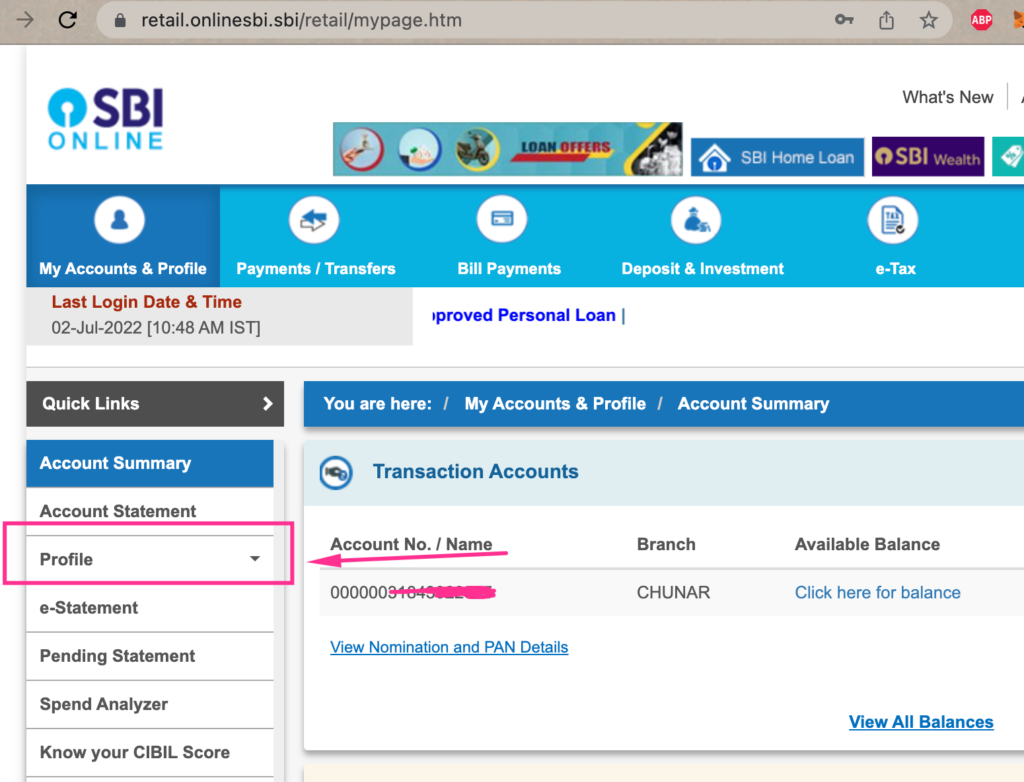Image resolution: width=1024 pixels, height=782 pixels.
Task: Click here for balance link
Action: pos(877,593)
